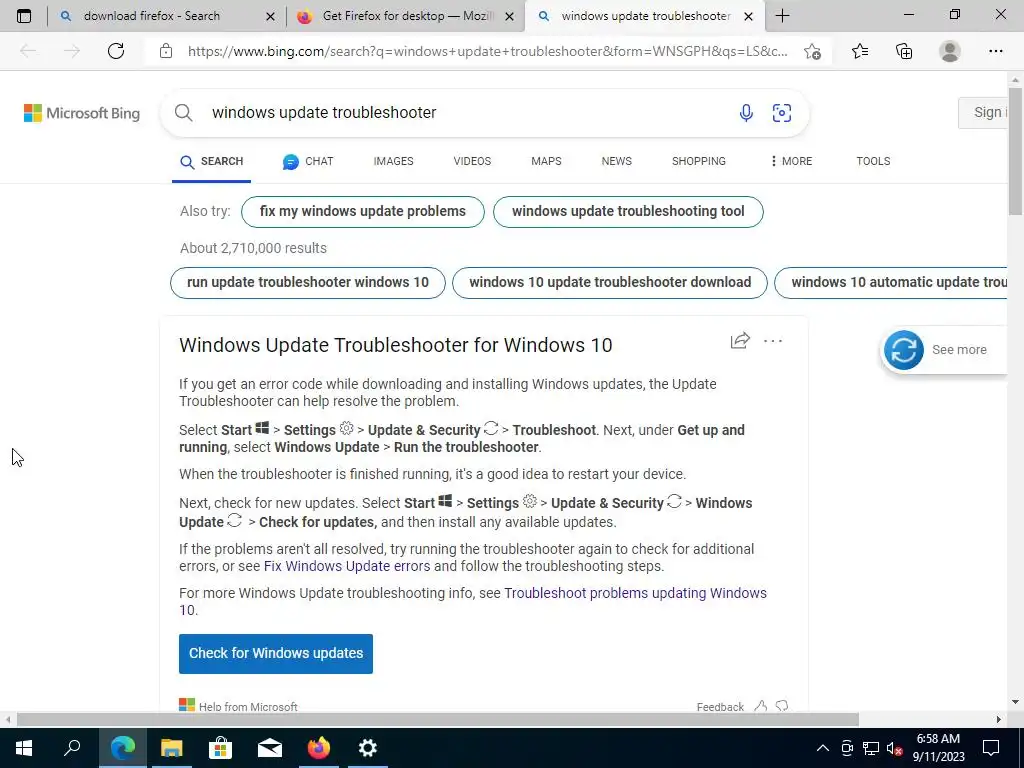Open taskbar search
This screenshot has width=1024, height=768.
tap(72, 748)
